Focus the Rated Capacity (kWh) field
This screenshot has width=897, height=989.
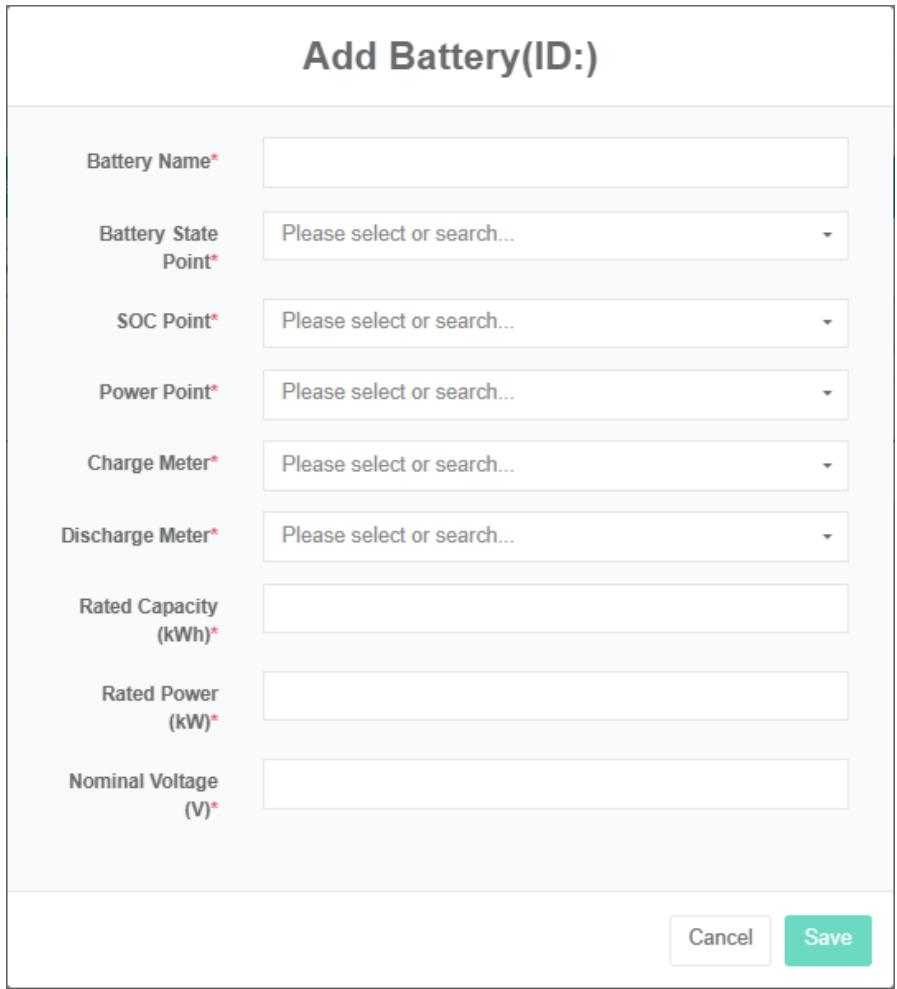[x=555, y=609]
